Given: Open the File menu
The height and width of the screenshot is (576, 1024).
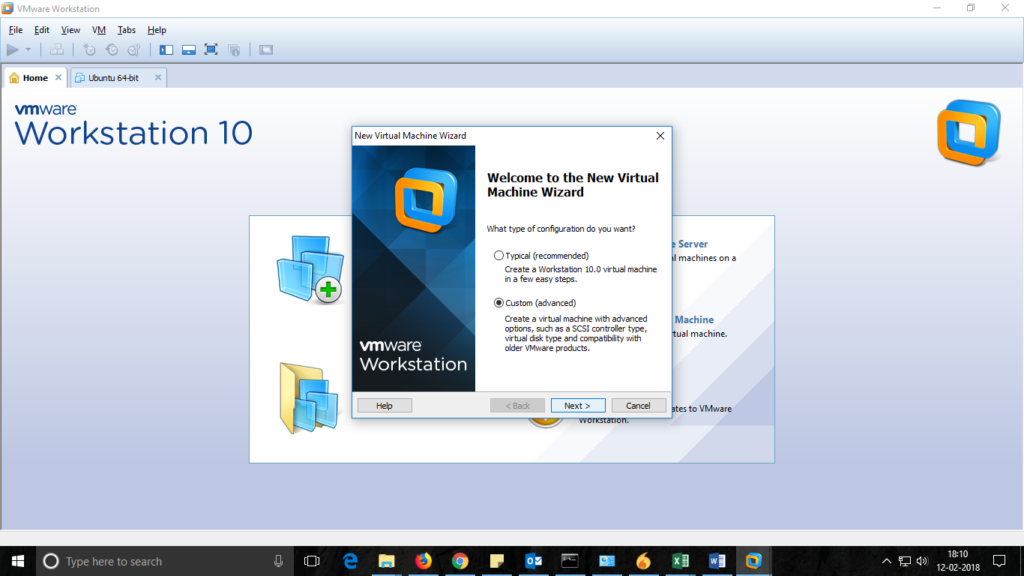Looking at the screenshot, I should [x=15, y=30].
